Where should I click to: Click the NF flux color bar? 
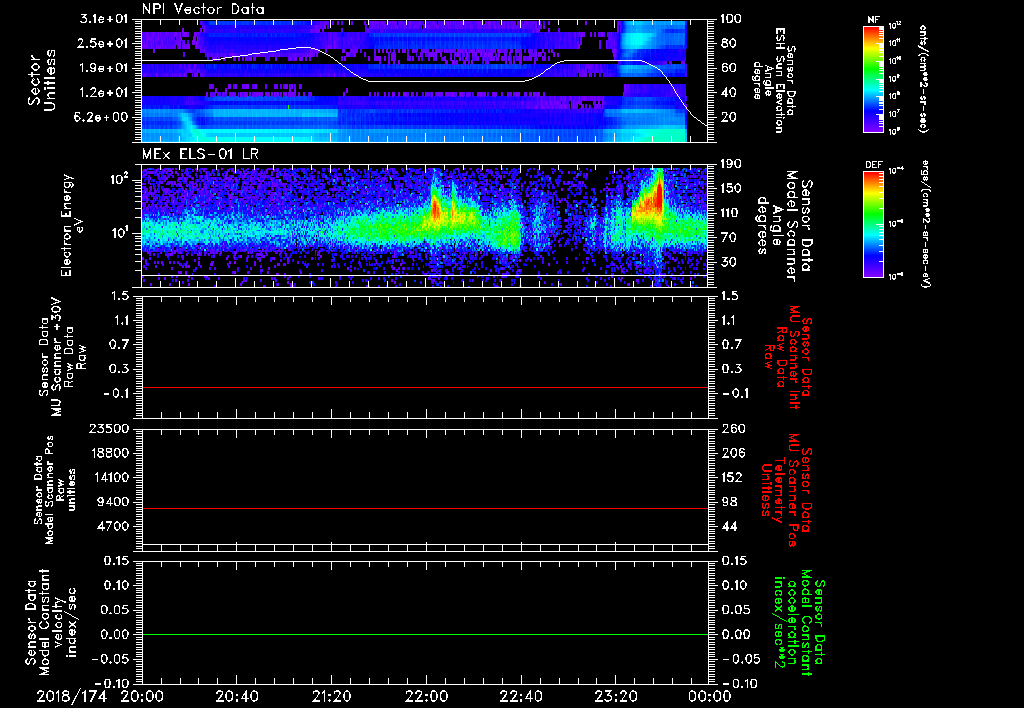click(873, 79)
